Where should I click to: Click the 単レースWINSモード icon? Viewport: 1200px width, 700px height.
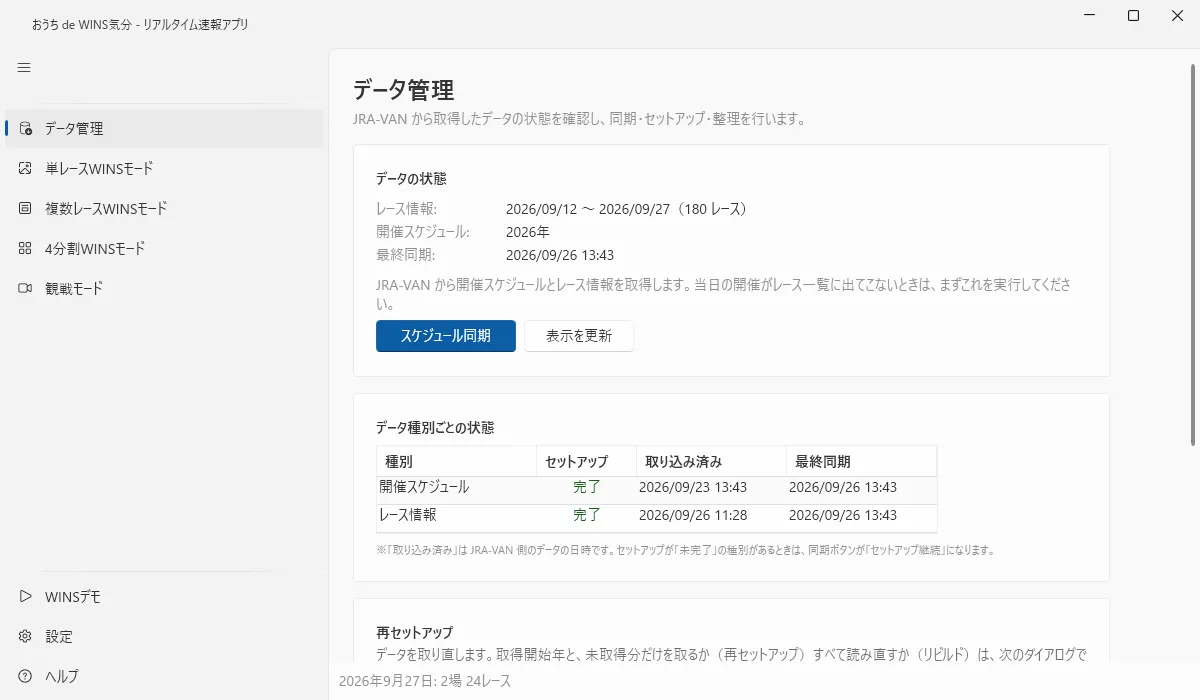pos(25,169)
